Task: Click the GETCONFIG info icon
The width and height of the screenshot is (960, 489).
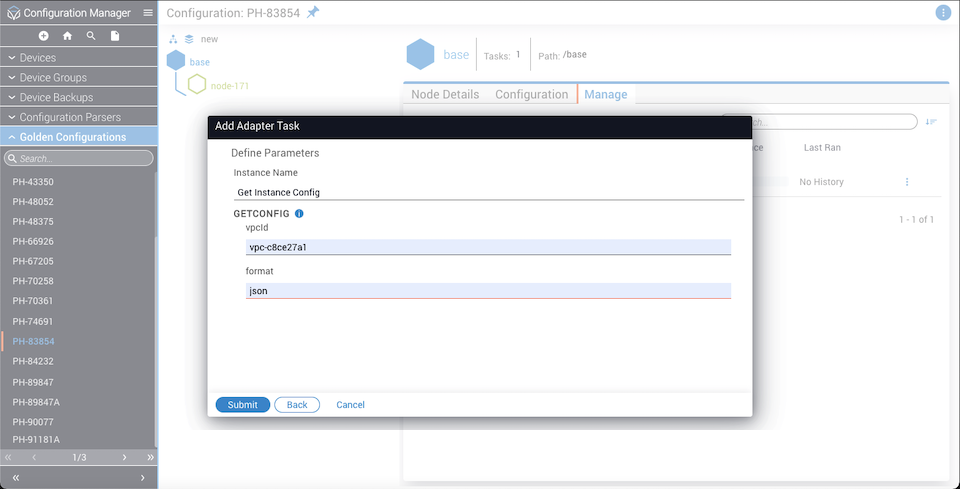Action: tap(299, 214)
